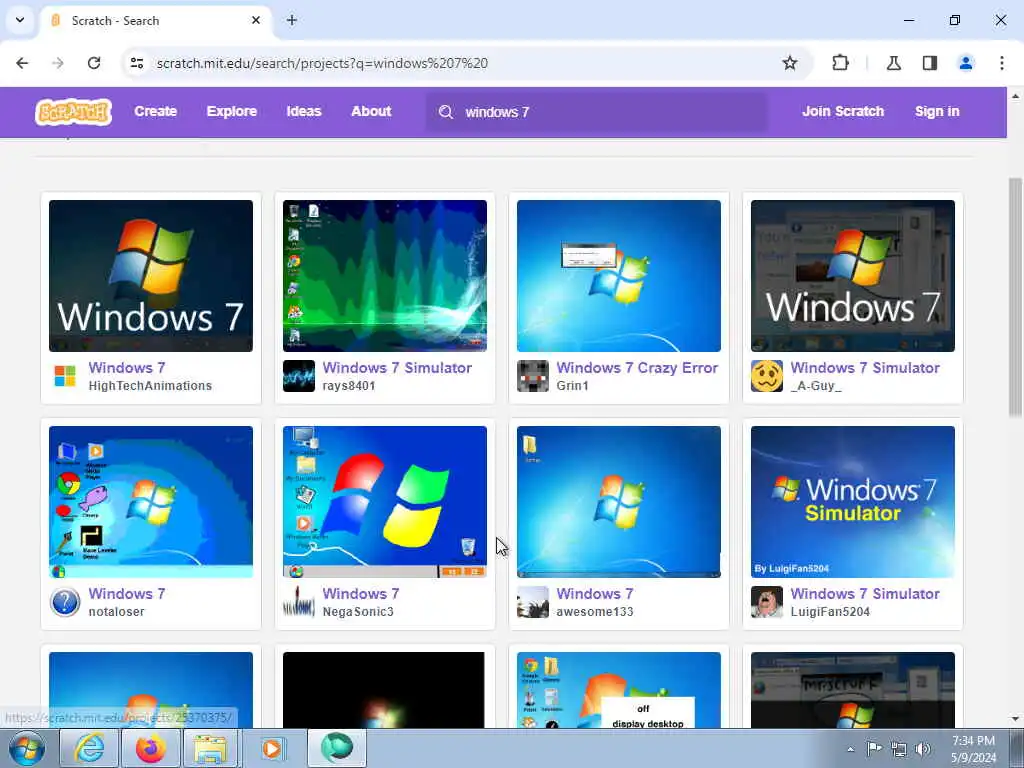Open LuigiFan5204's Windows 7 Simulator thumbnail

(x=852, y=502)
